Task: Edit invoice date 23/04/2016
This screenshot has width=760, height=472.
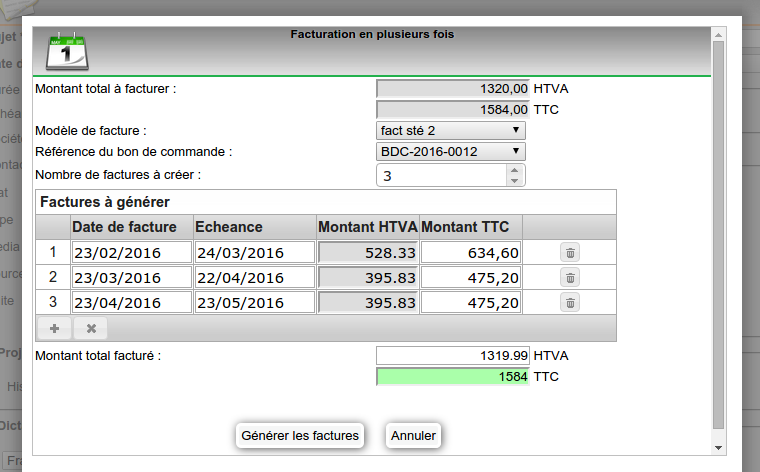Action: pos(132,303)
